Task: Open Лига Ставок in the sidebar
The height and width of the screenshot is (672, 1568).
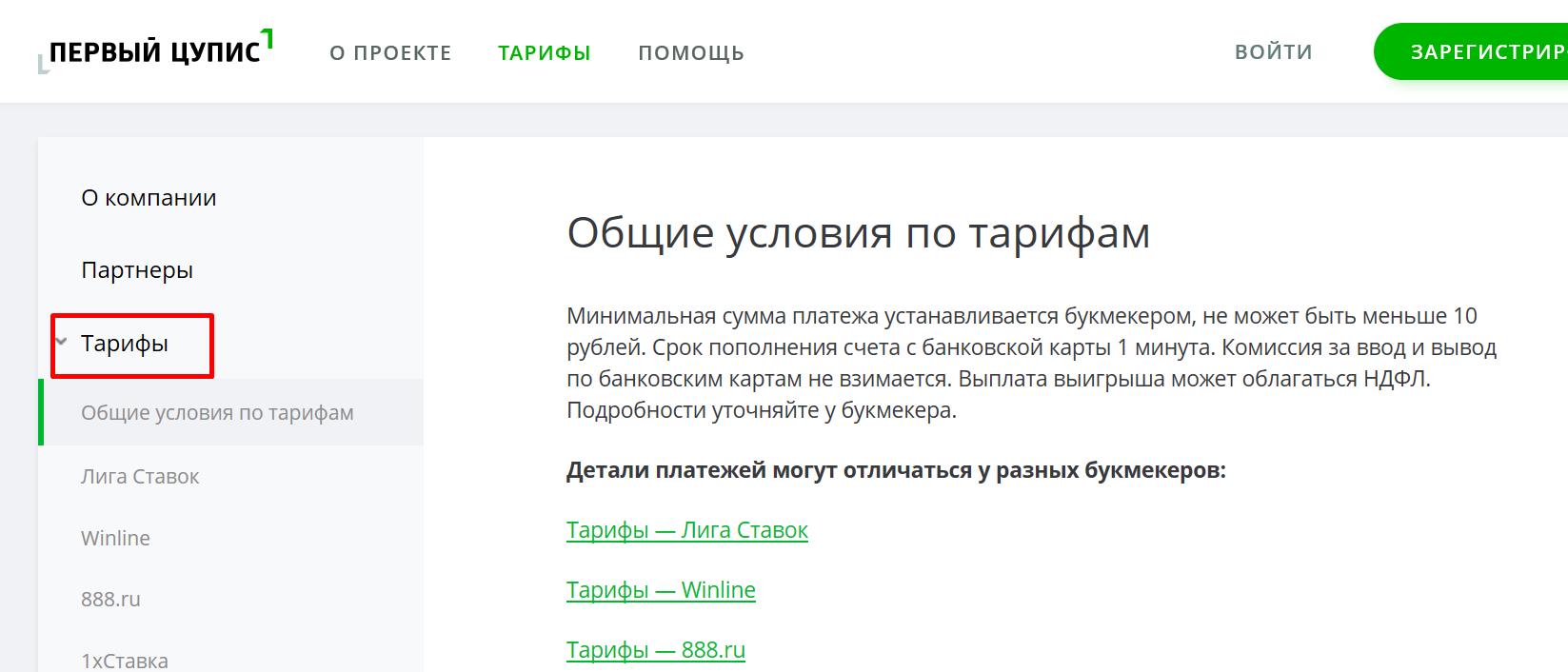Action: (x=140, y=477)
